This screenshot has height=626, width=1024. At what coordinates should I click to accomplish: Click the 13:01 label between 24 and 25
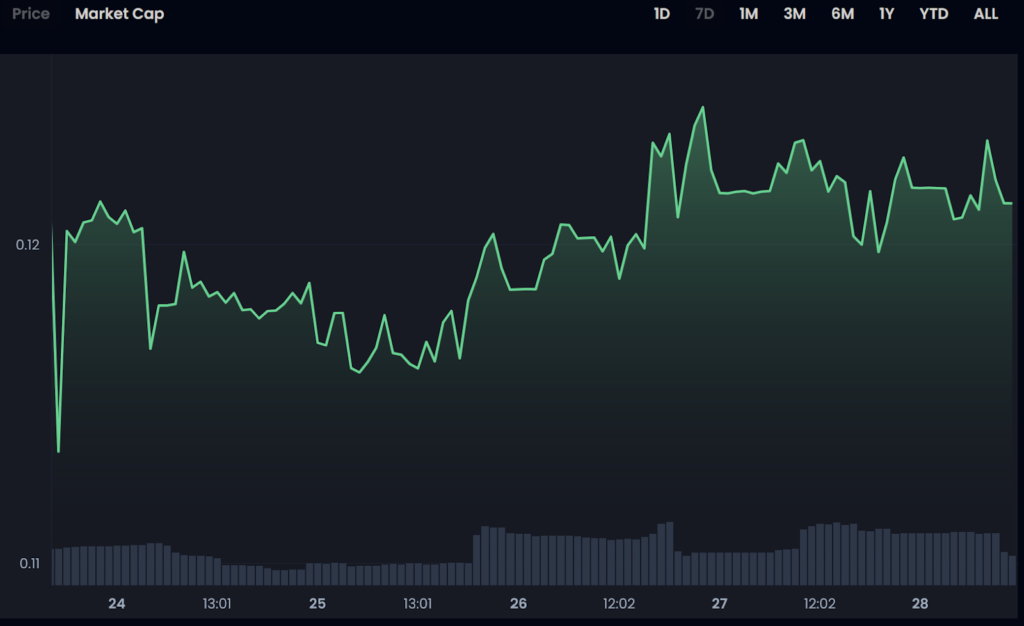(x=217, y=604)
